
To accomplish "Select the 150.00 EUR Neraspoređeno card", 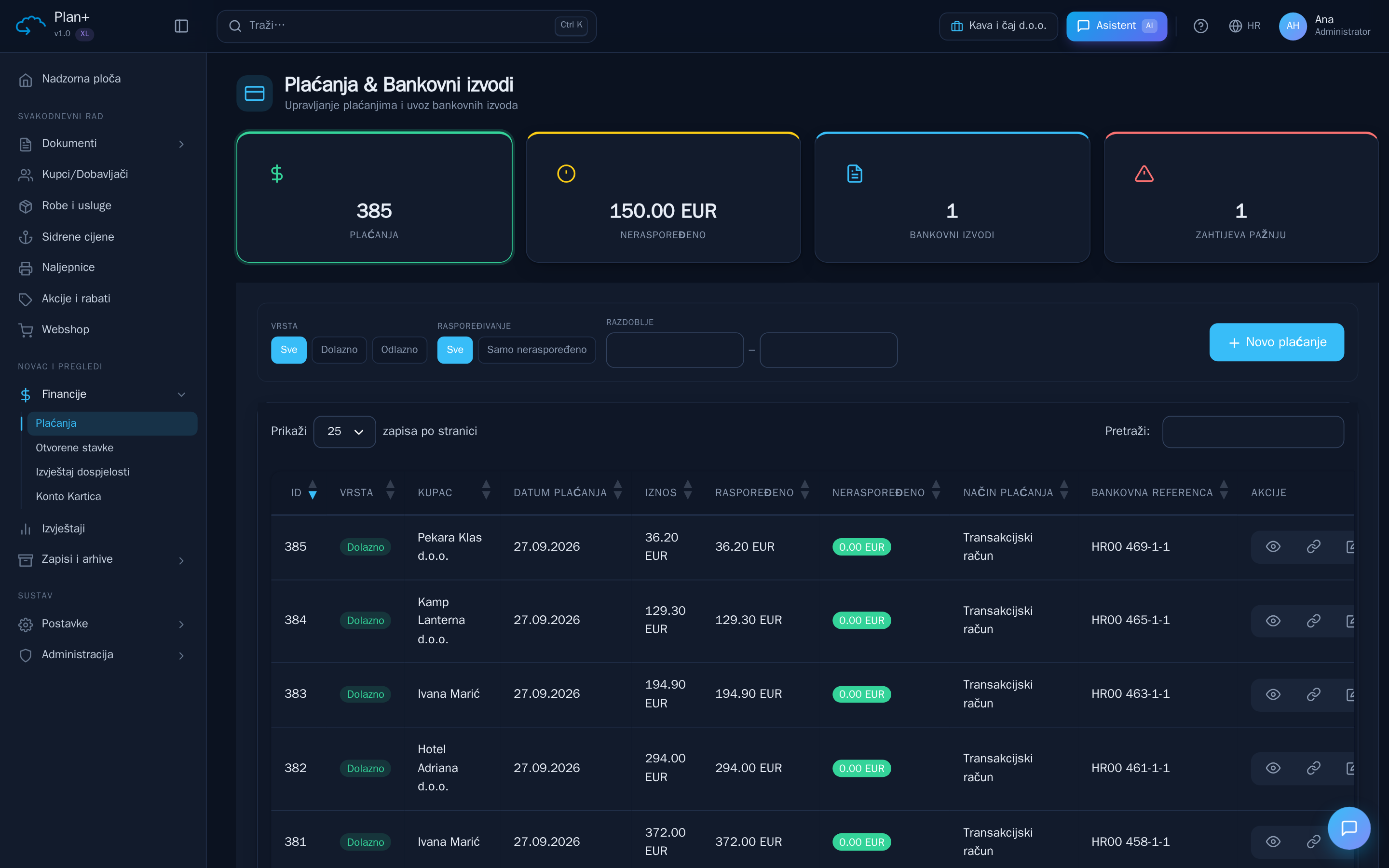I will pyautogui.click(x=663, y=198).
